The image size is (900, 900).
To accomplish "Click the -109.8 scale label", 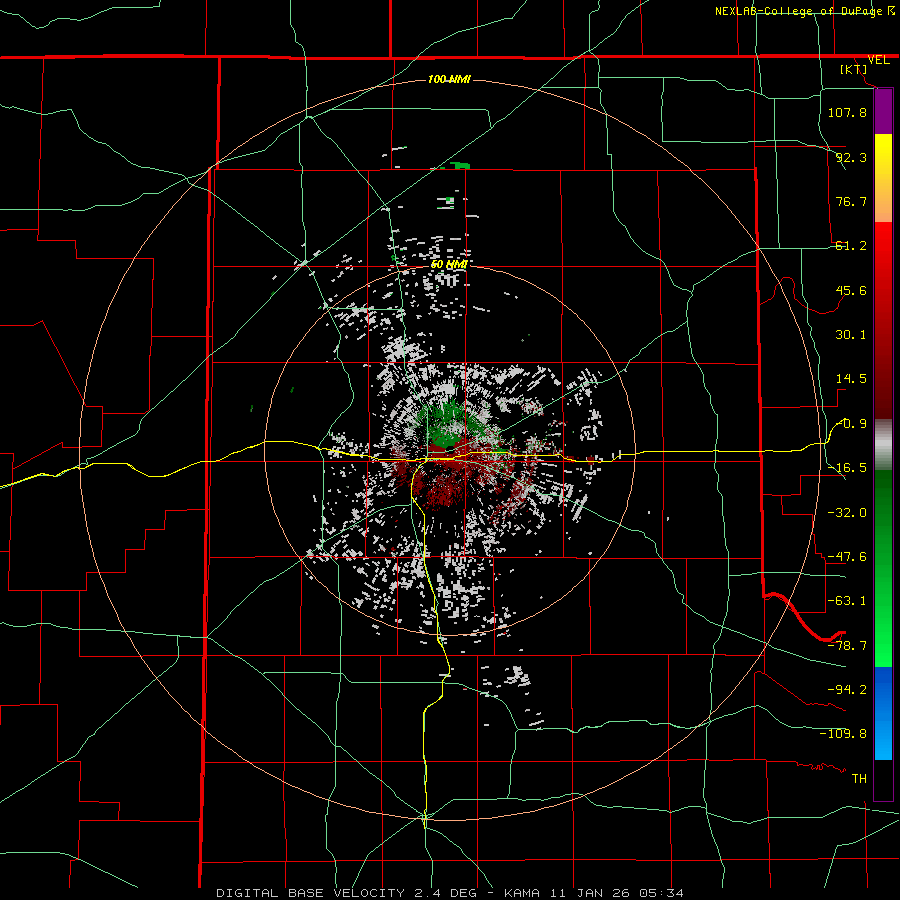I will click(x=843, y=734).
